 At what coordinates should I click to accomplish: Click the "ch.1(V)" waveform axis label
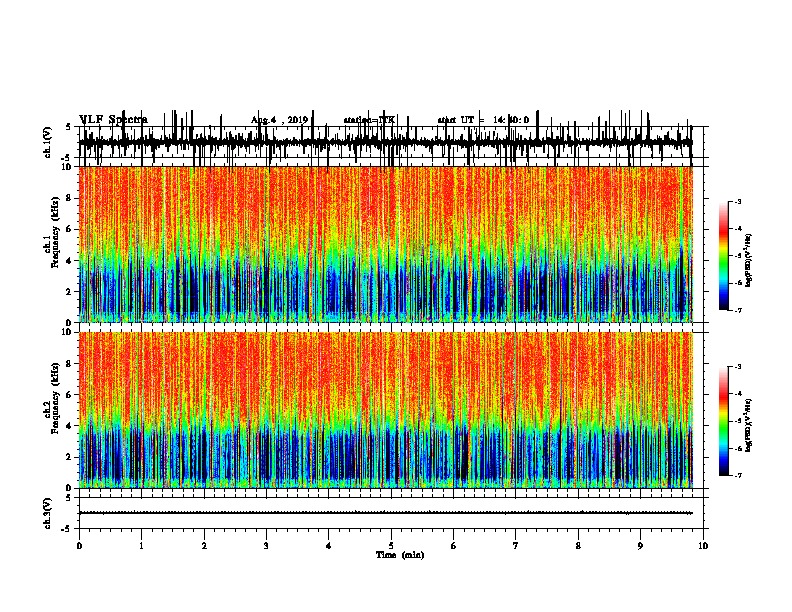(47, 142)
